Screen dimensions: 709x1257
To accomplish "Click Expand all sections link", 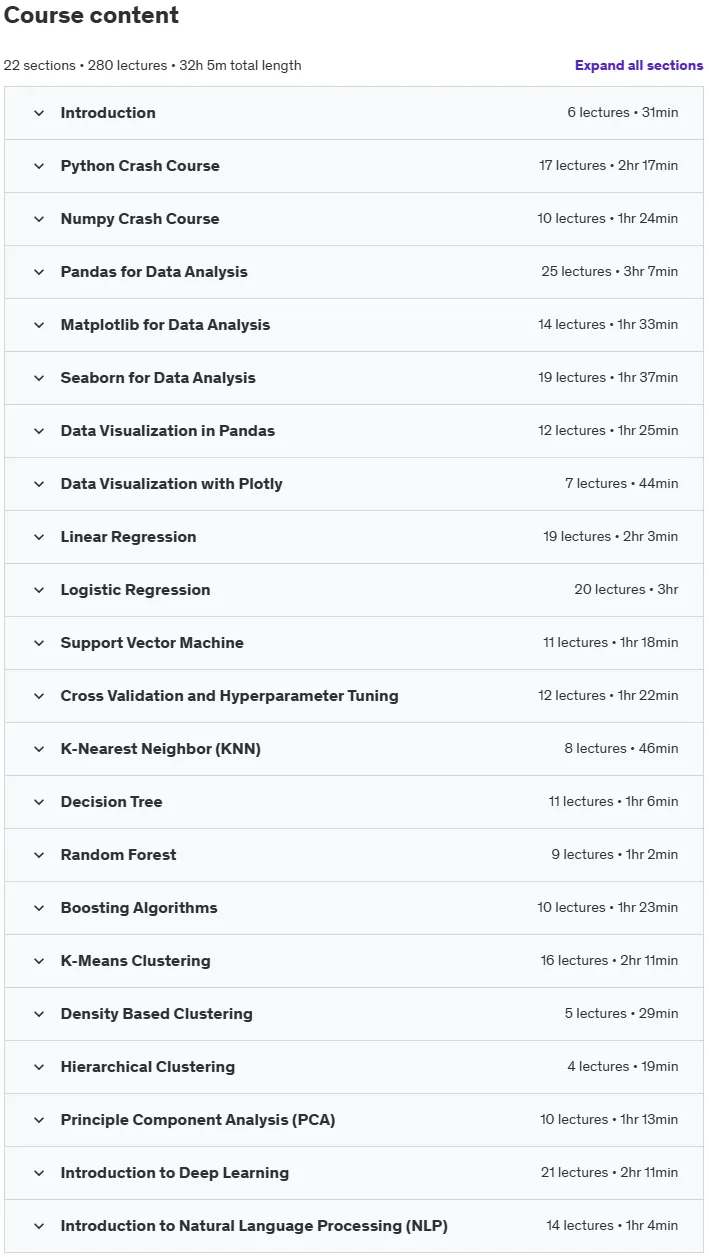I will [x=639, y=65].
